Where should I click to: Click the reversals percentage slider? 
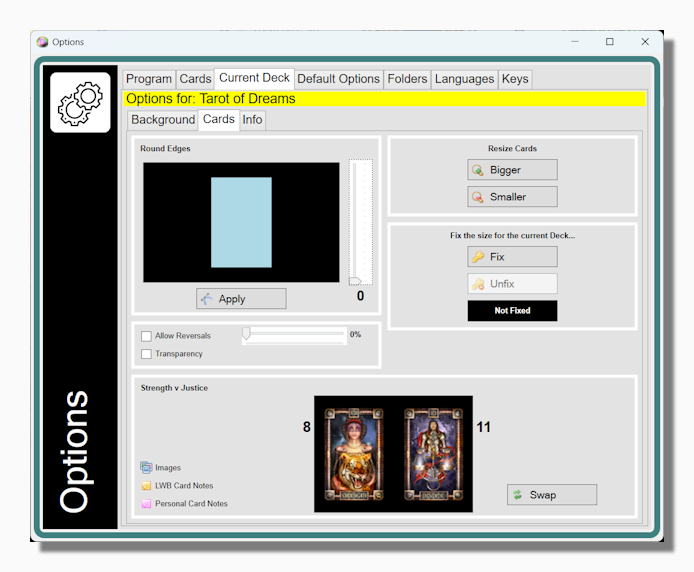click(x=294, y=335)
